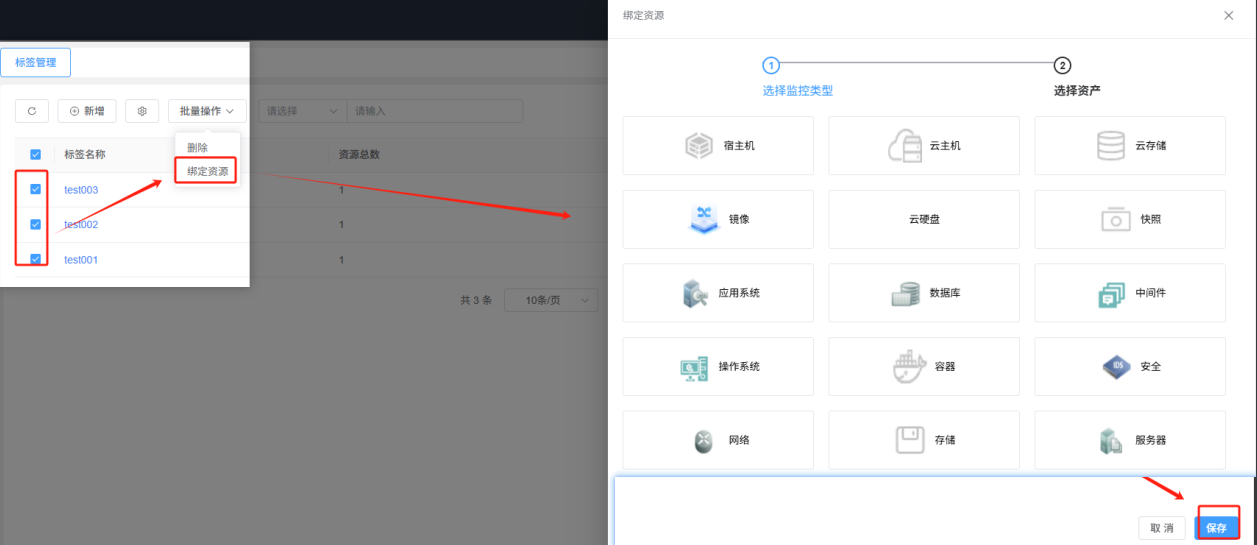Image resolution: width=1257 pixels, height=545 pixels.
Task: Focus the 请输入 search input field
Action: coord(435,111)
